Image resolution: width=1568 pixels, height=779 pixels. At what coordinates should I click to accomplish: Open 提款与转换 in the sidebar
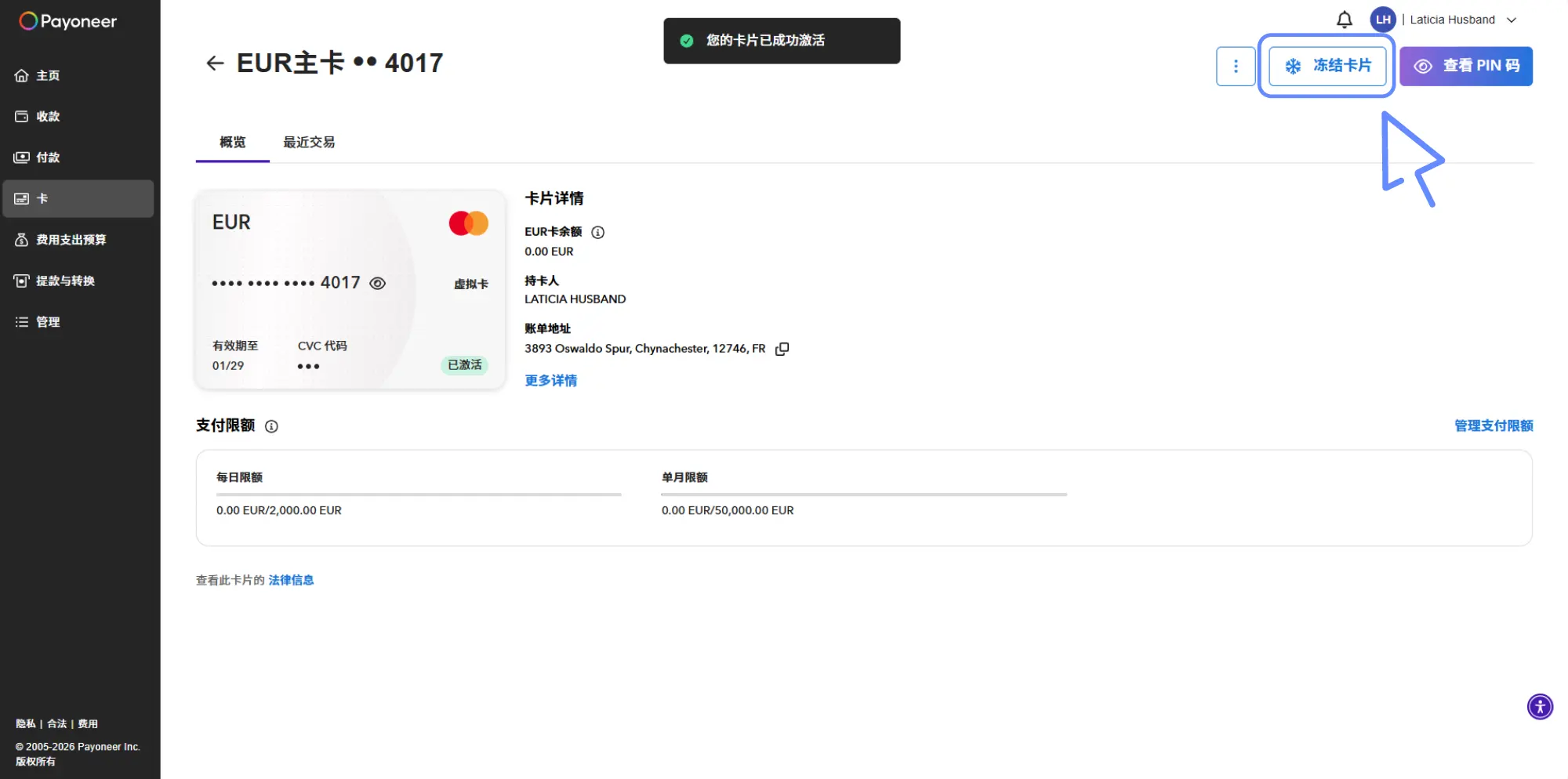click(78, 281)
